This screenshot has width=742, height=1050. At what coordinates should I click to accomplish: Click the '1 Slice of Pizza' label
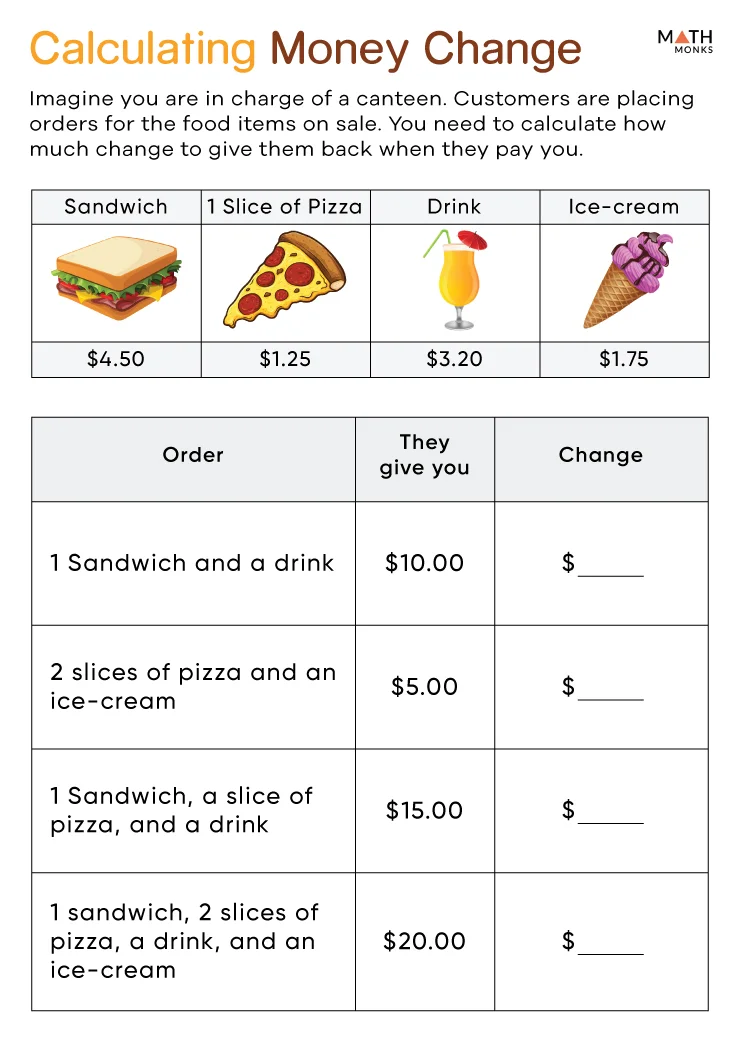(285, 207)
